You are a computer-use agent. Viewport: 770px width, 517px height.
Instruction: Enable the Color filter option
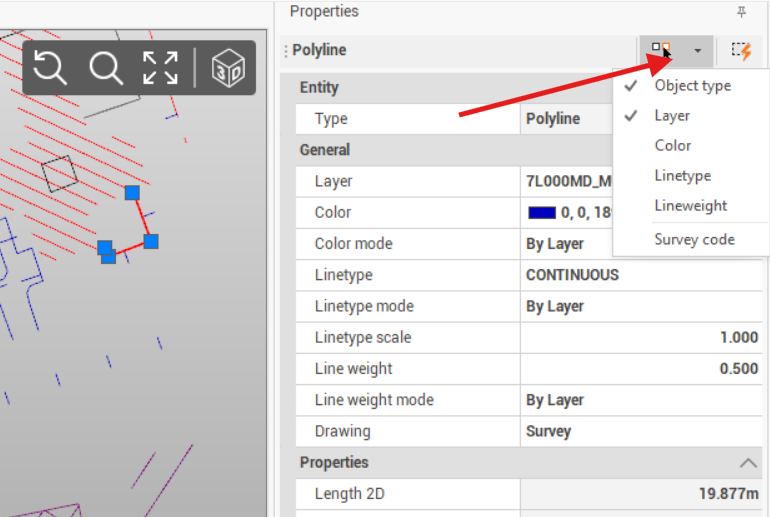click(673, 146)
